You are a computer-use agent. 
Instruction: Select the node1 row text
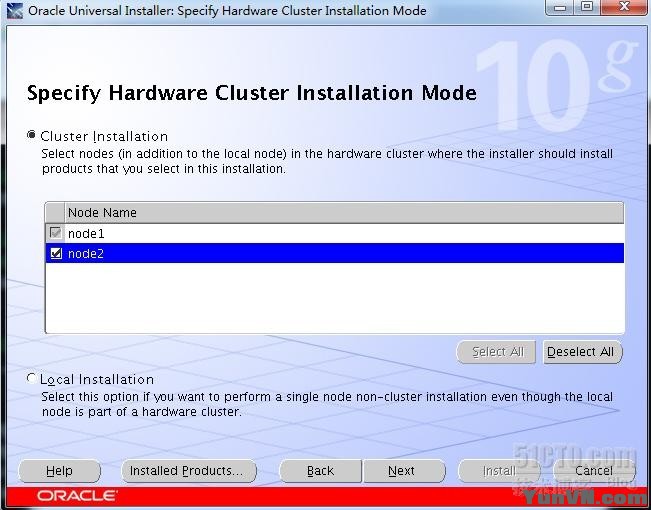pyautogui.click(x=86, y=234)
